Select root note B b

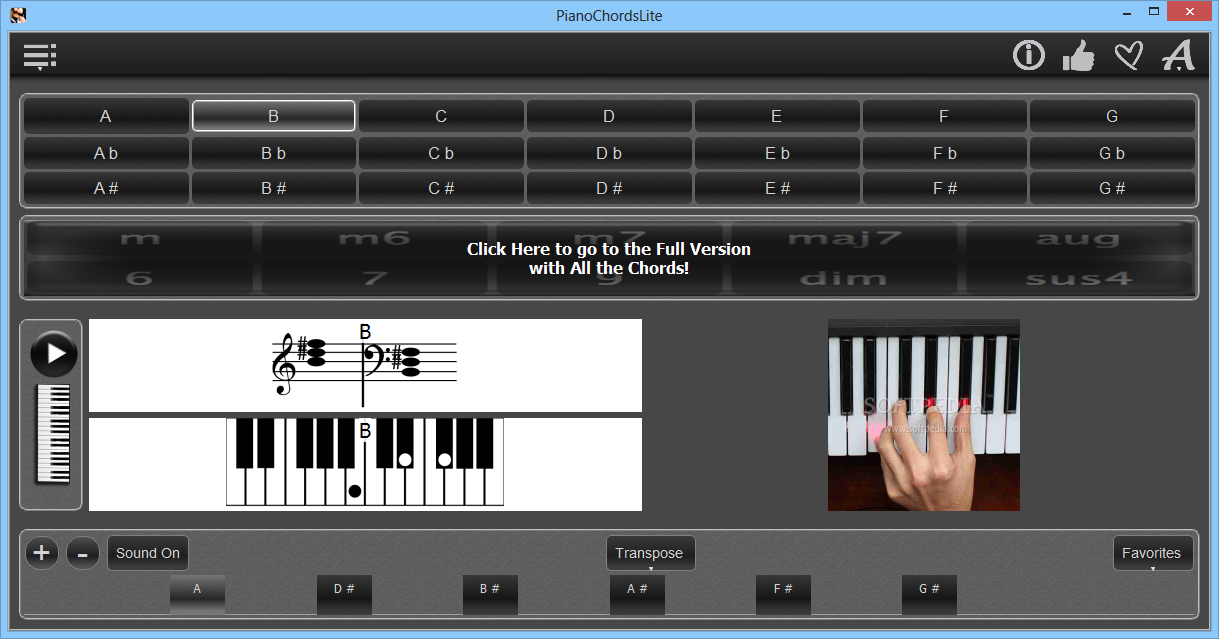(273, 153)
